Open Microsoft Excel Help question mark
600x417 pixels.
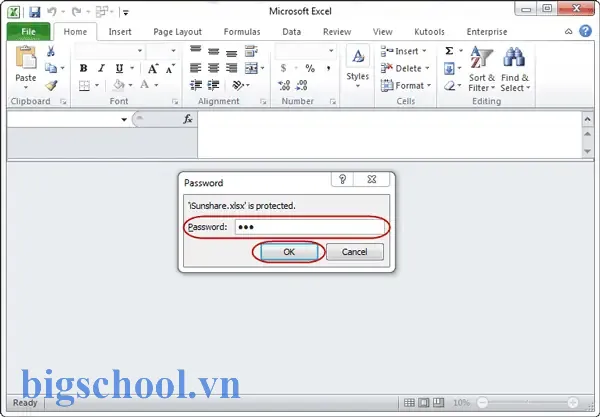(x=585, y=31)
